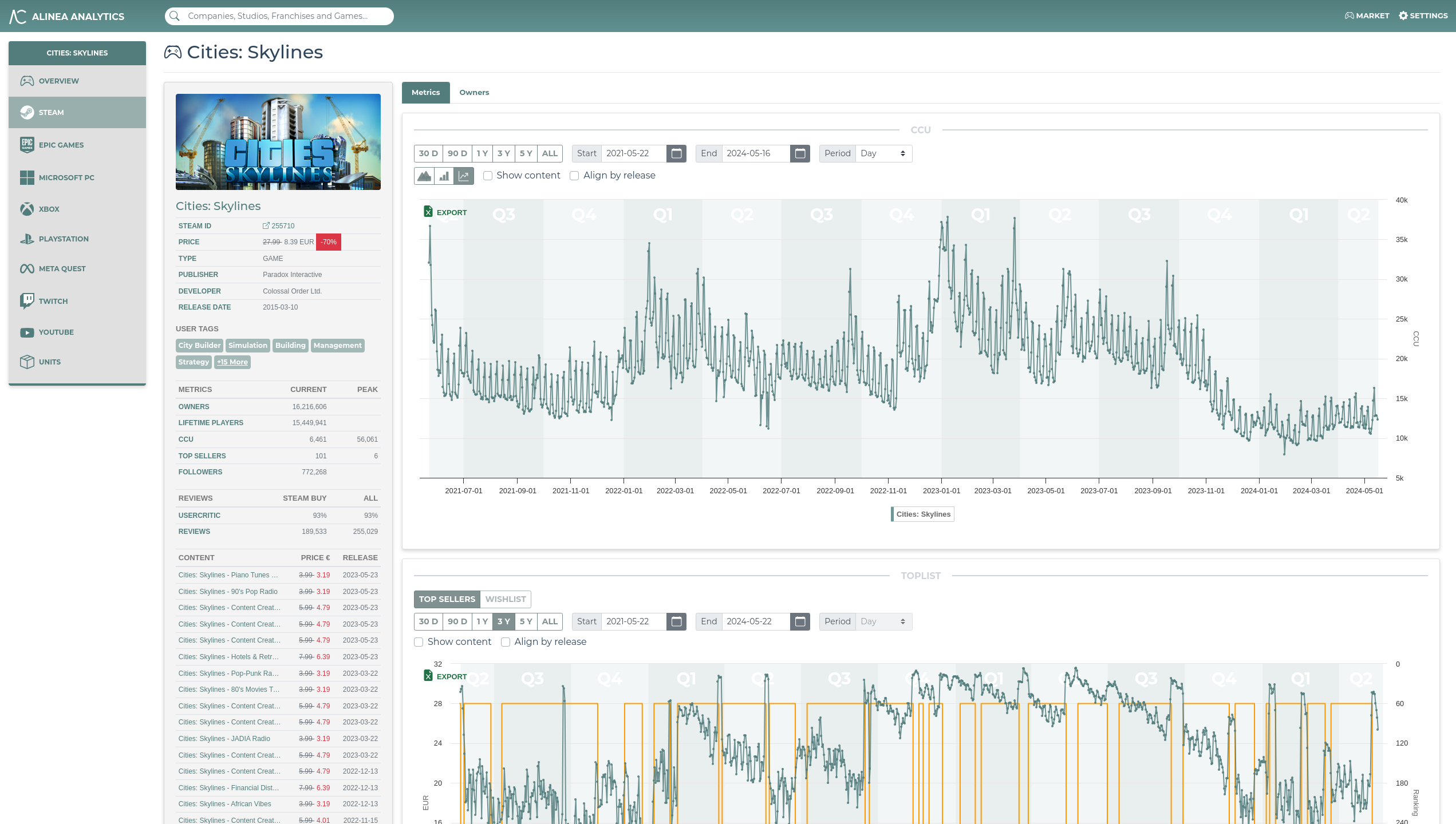Set CCU range to 90 D

click(457, 153)
